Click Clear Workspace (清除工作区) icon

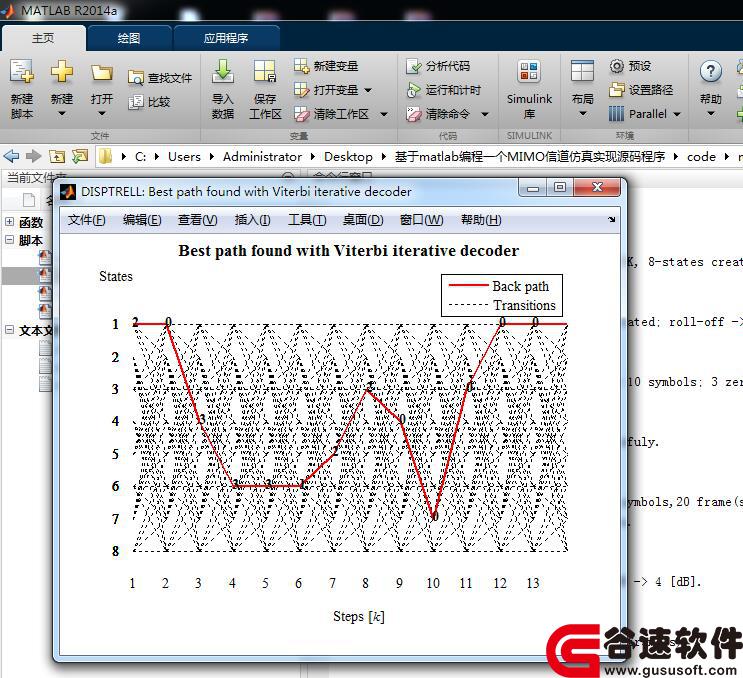[301, 114]
